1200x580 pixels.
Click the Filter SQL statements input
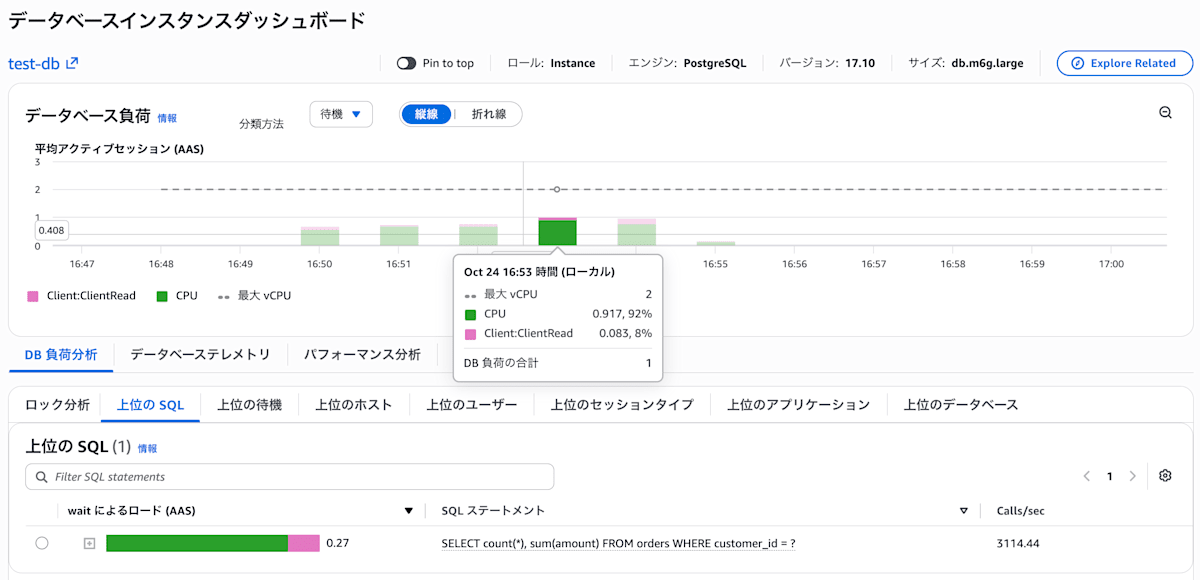click(289, 477)
